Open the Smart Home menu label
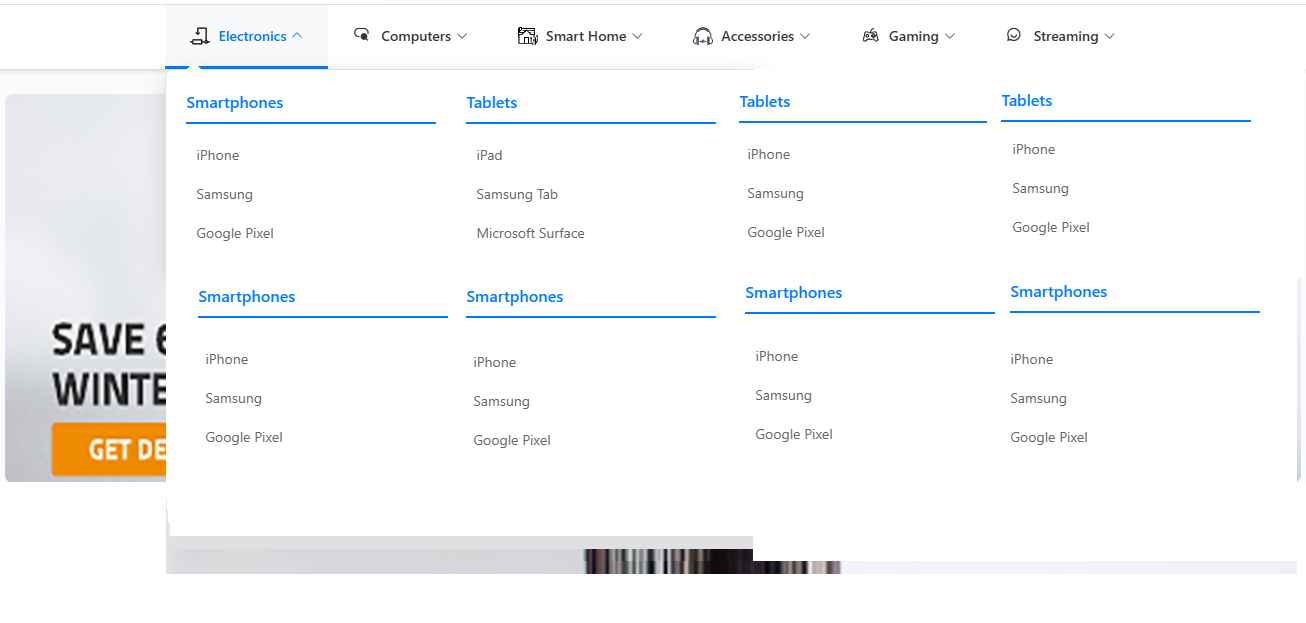 pyautogui.click(x=586, y=36)
